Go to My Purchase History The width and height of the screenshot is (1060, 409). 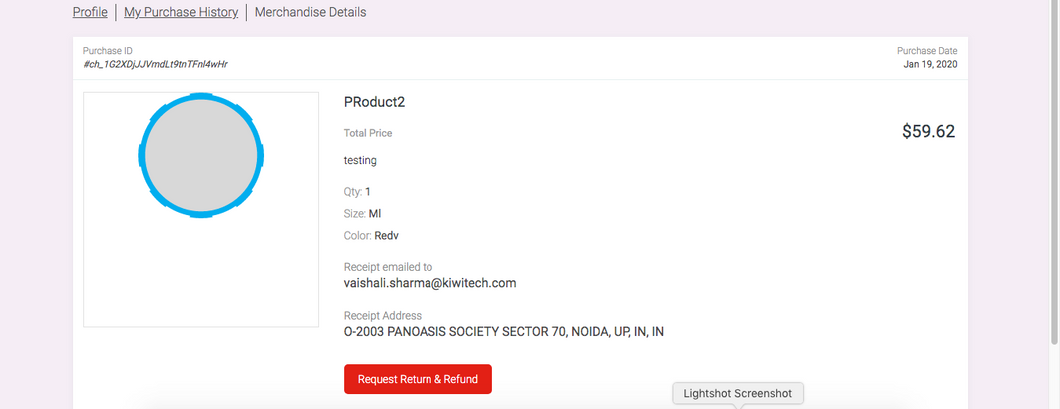[181, 13]
